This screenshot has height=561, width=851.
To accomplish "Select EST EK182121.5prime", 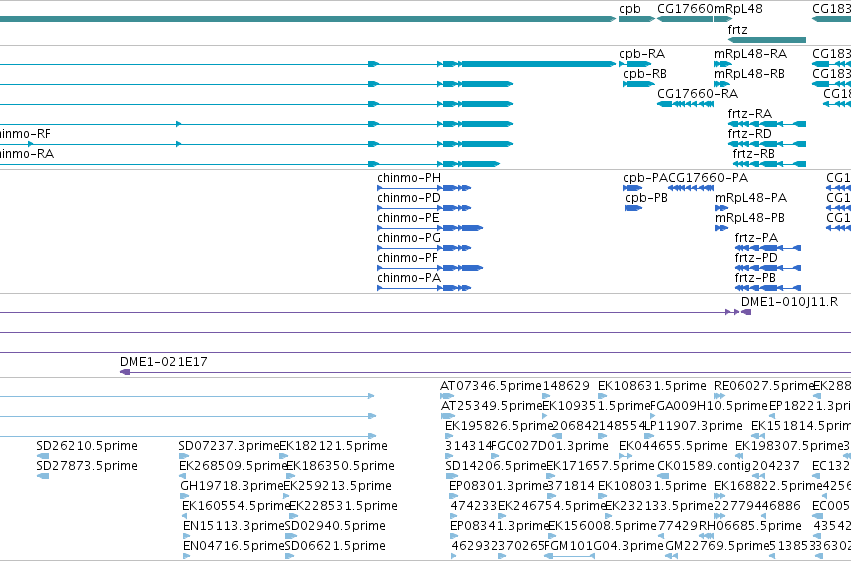I will click(x=283, y=456).
